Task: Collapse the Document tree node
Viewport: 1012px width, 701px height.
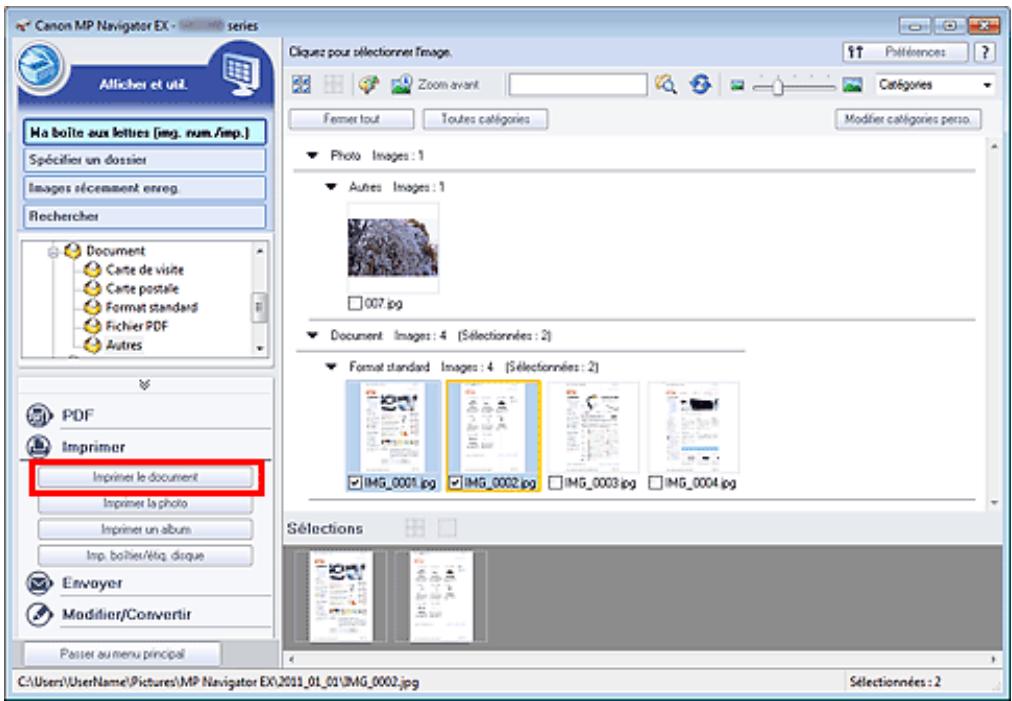Action: click(54, 252)
